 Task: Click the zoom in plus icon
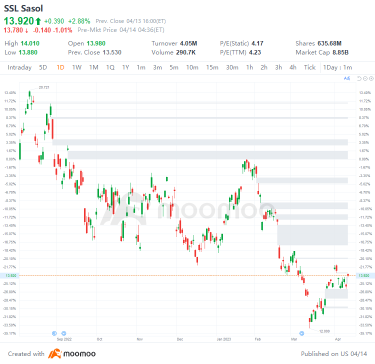click(x=371, y=79)
